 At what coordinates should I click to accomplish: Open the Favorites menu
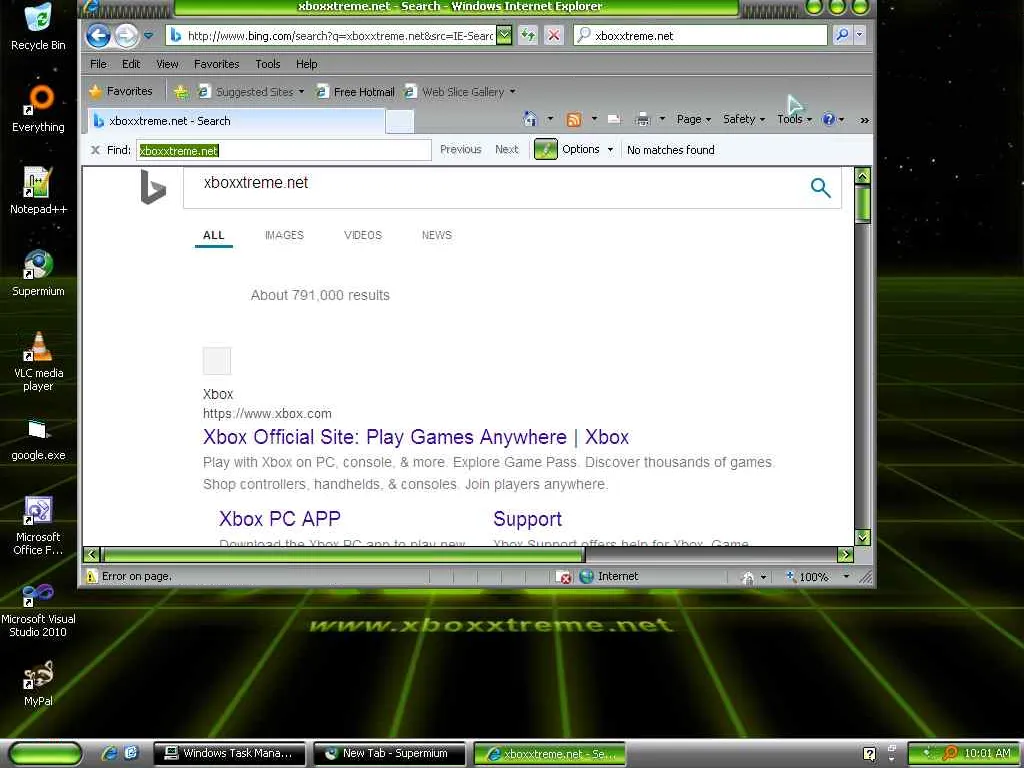pyautogui.click(x=216, y=64)
